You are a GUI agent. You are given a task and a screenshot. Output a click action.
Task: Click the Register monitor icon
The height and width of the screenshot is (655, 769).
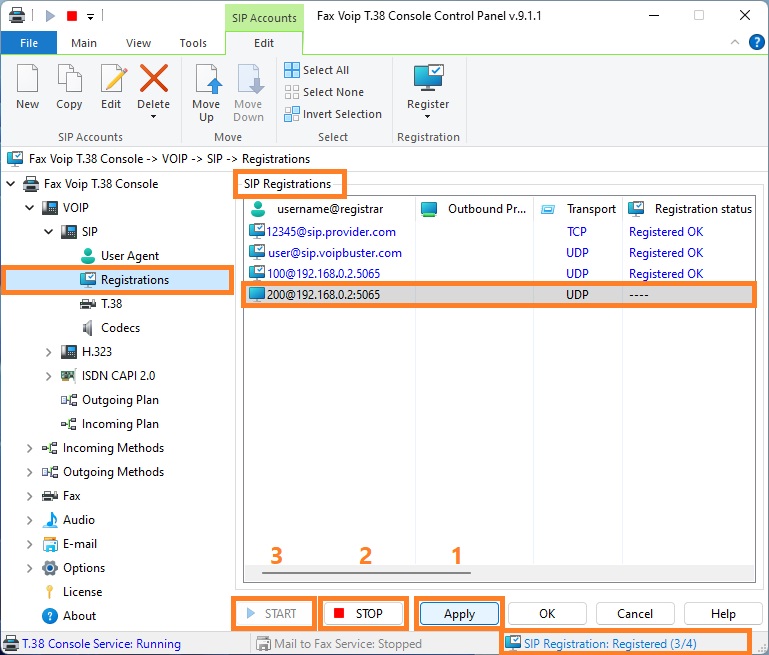click(428, 77)
